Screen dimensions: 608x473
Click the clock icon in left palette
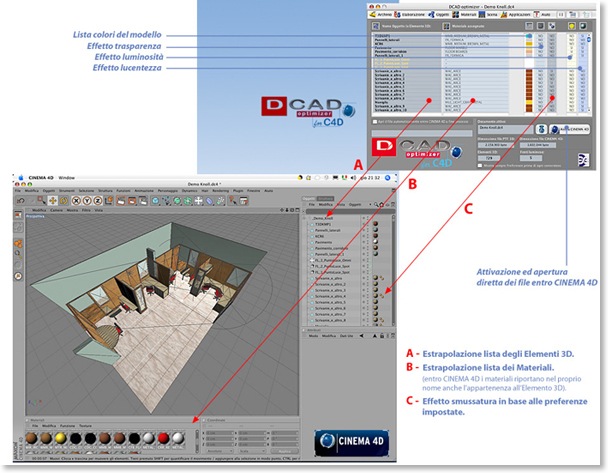pyautogui.click(x=18, y=276)
